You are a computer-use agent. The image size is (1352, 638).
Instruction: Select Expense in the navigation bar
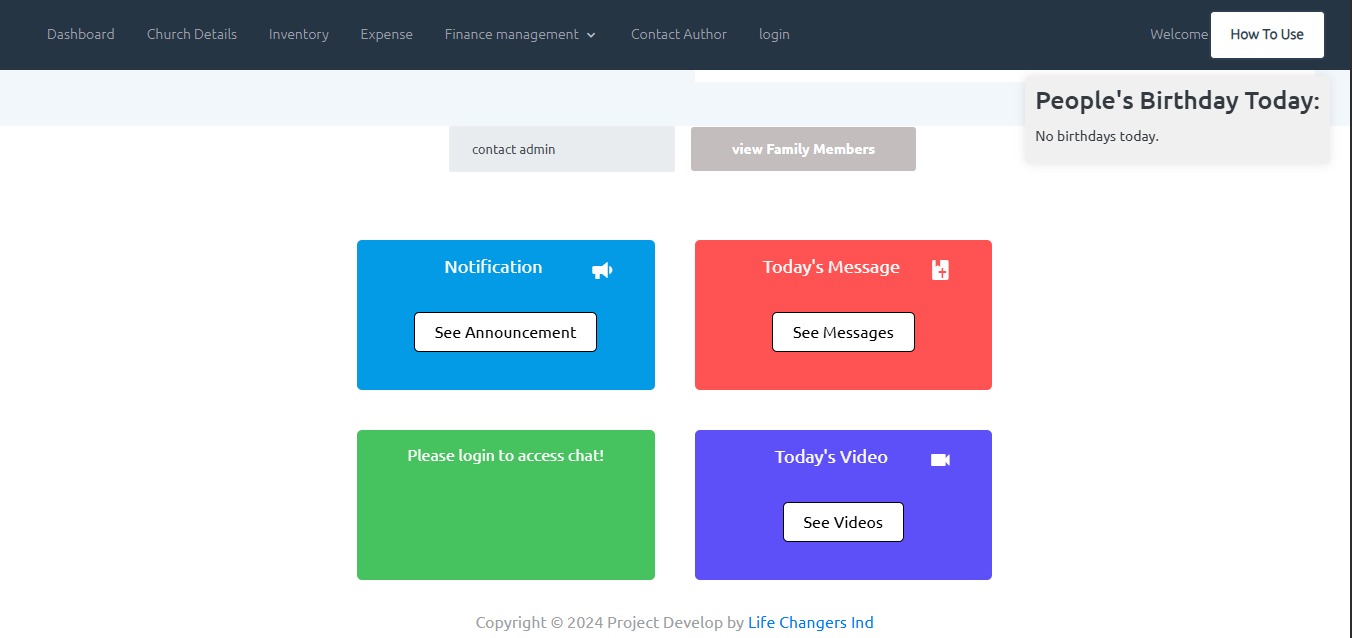pyautogui.click(x=387, y=34)
